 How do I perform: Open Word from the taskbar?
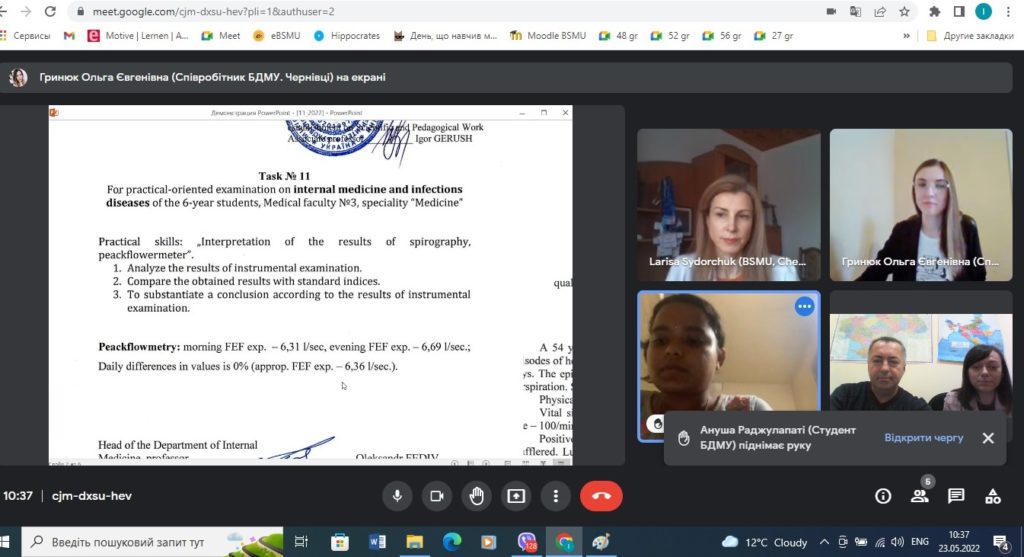pyautogui.click(x=377, y=542)
